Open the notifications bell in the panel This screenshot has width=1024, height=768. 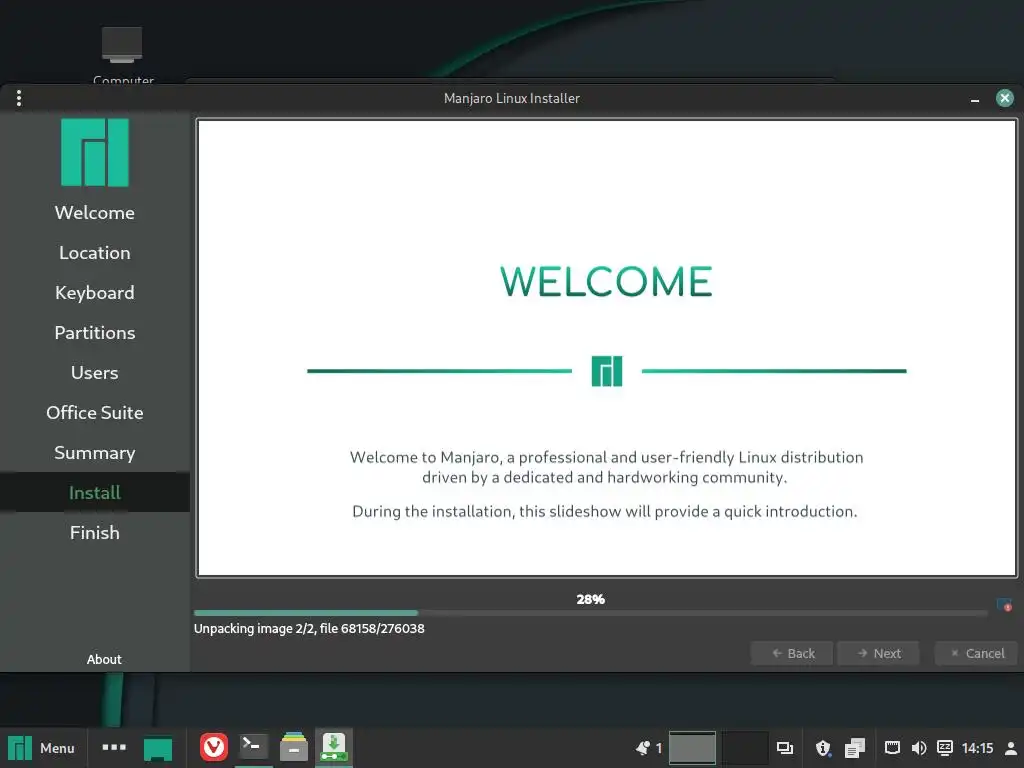643,748
